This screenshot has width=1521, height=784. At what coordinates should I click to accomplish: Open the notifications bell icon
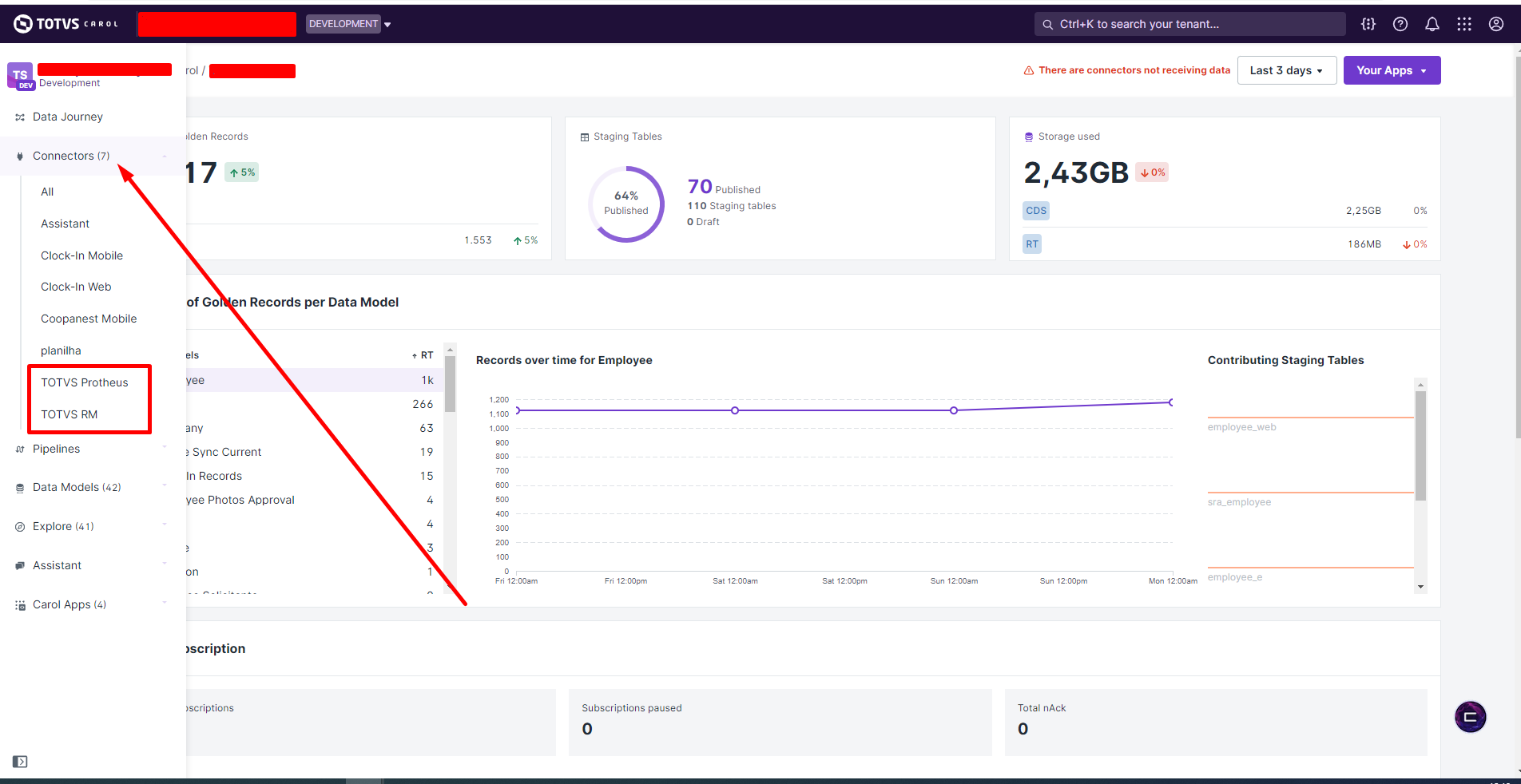pyautogui.click(x=1432, y=24)
